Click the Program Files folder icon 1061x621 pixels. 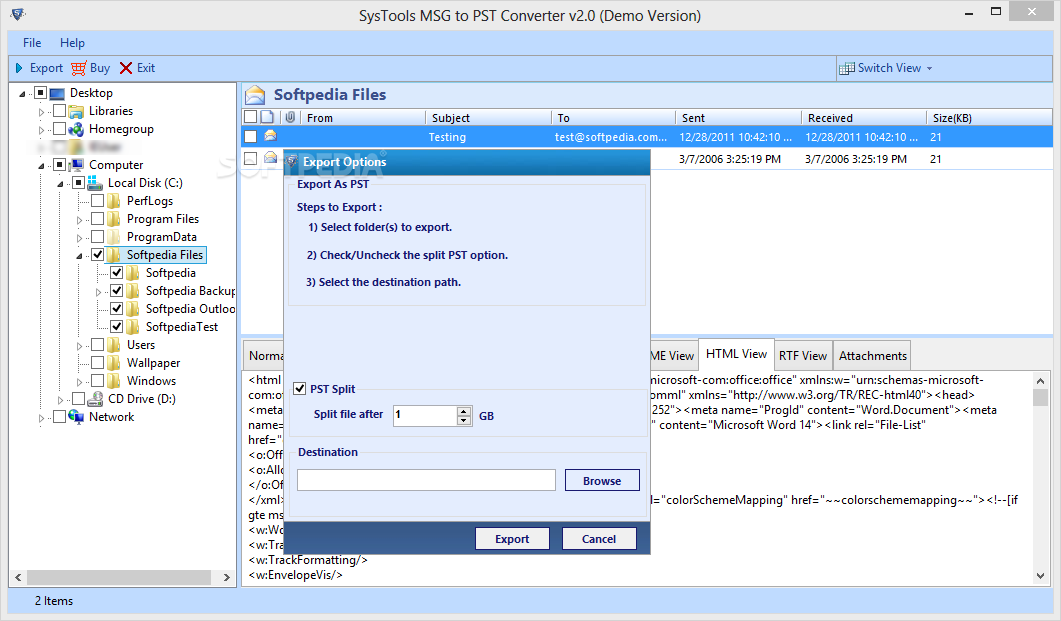(x=114, y=219)
